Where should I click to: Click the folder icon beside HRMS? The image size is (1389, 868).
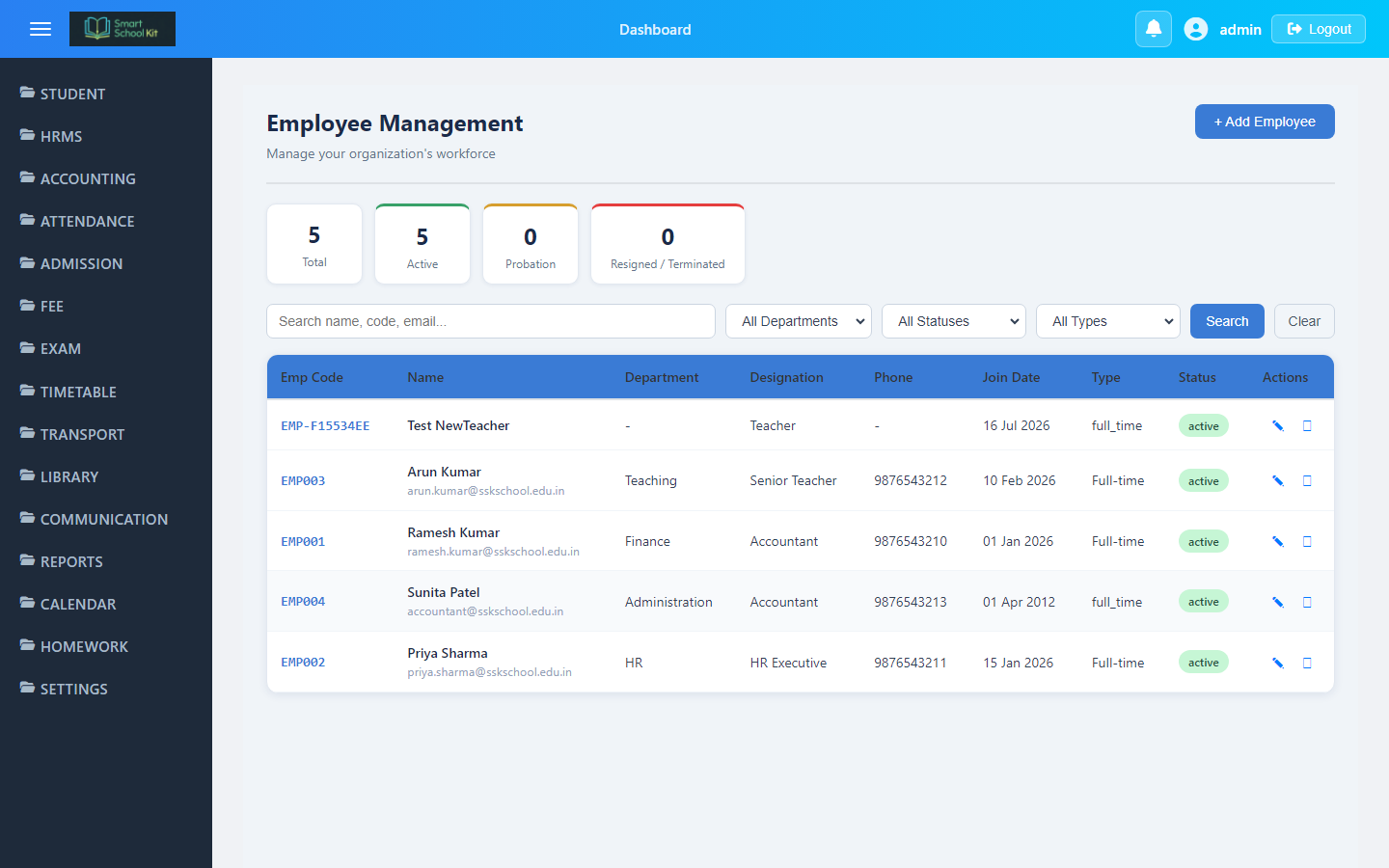(28, 135)
